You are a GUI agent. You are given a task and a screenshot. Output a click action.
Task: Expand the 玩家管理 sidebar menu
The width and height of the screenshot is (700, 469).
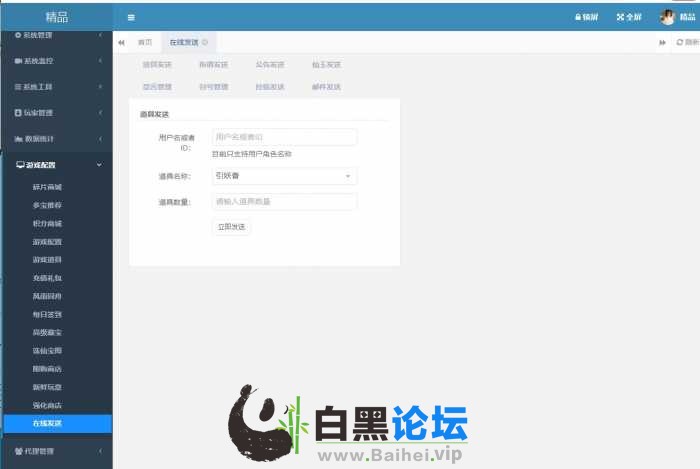[x=56, y=113]
